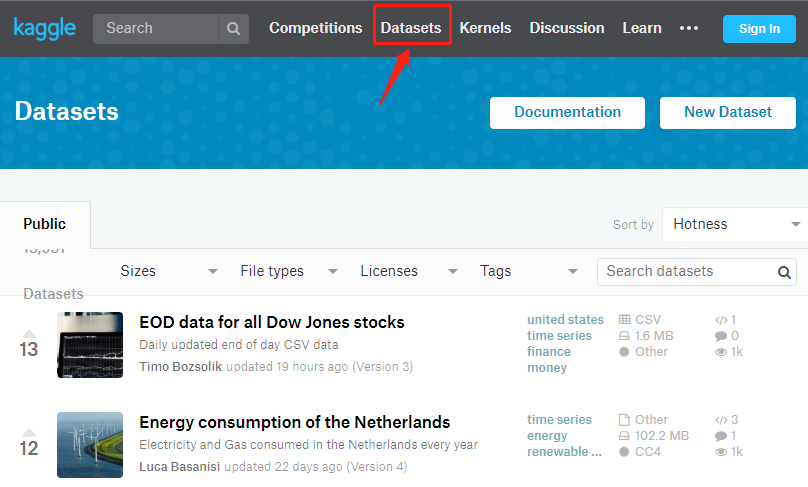Open the Documentation button
The height and width of the screenshot is (487, 808).
(x=567, y=112)
